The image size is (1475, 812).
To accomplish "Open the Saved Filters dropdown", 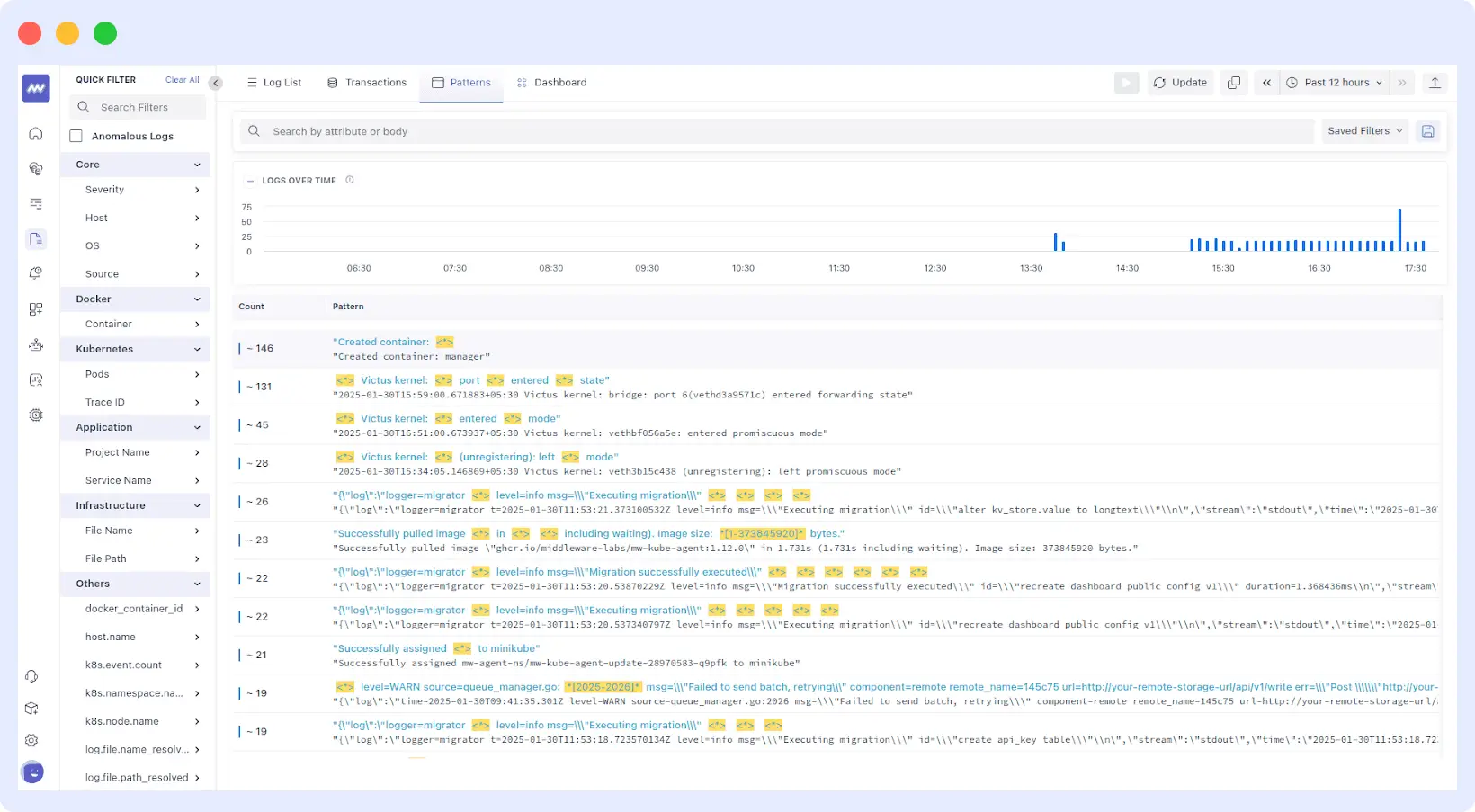I will coord(1363,131).
